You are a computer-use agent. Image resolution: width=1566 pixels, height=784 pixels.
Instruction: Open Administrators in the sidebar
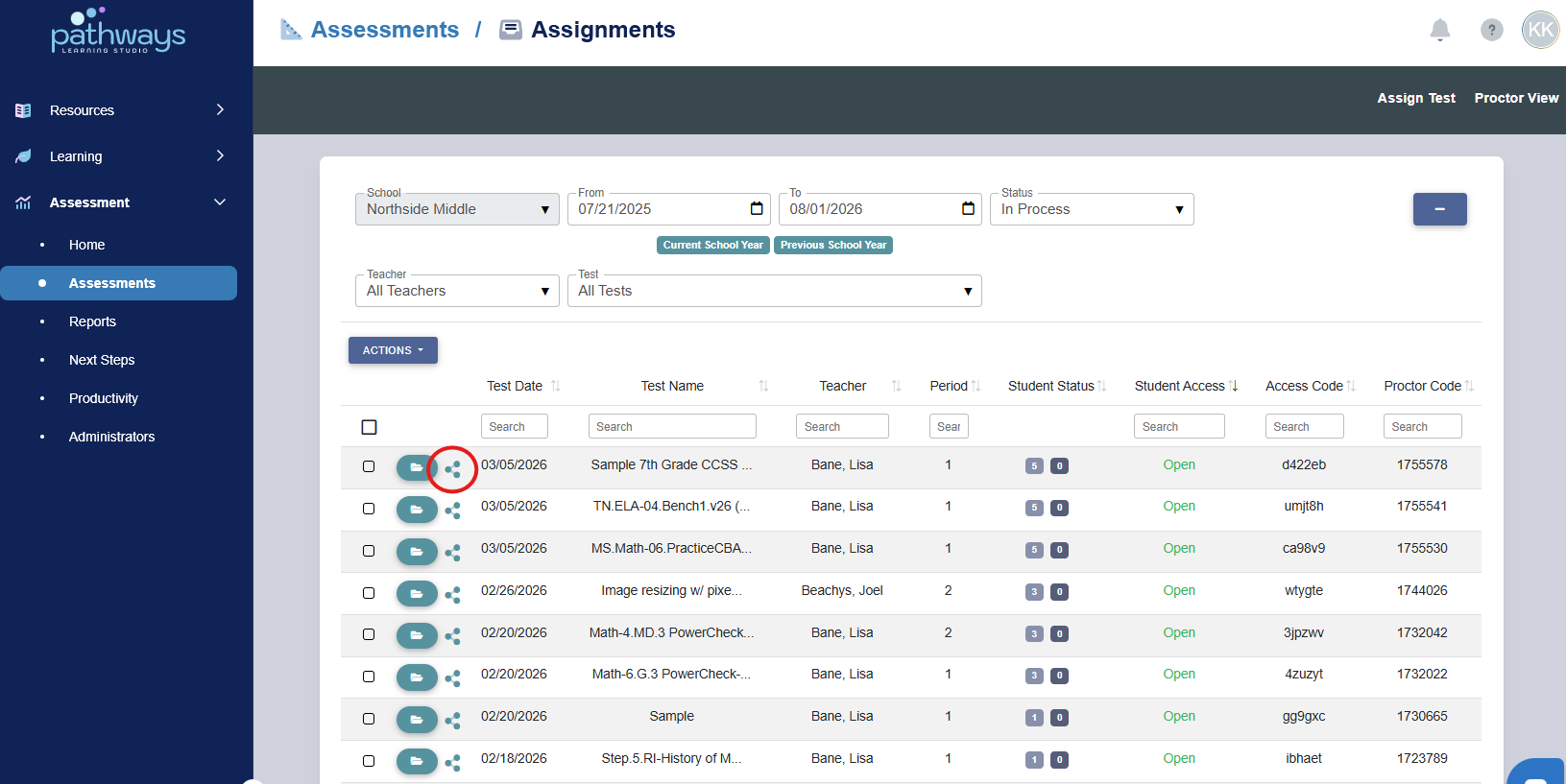pyautogui.click(x=111, y=437)
